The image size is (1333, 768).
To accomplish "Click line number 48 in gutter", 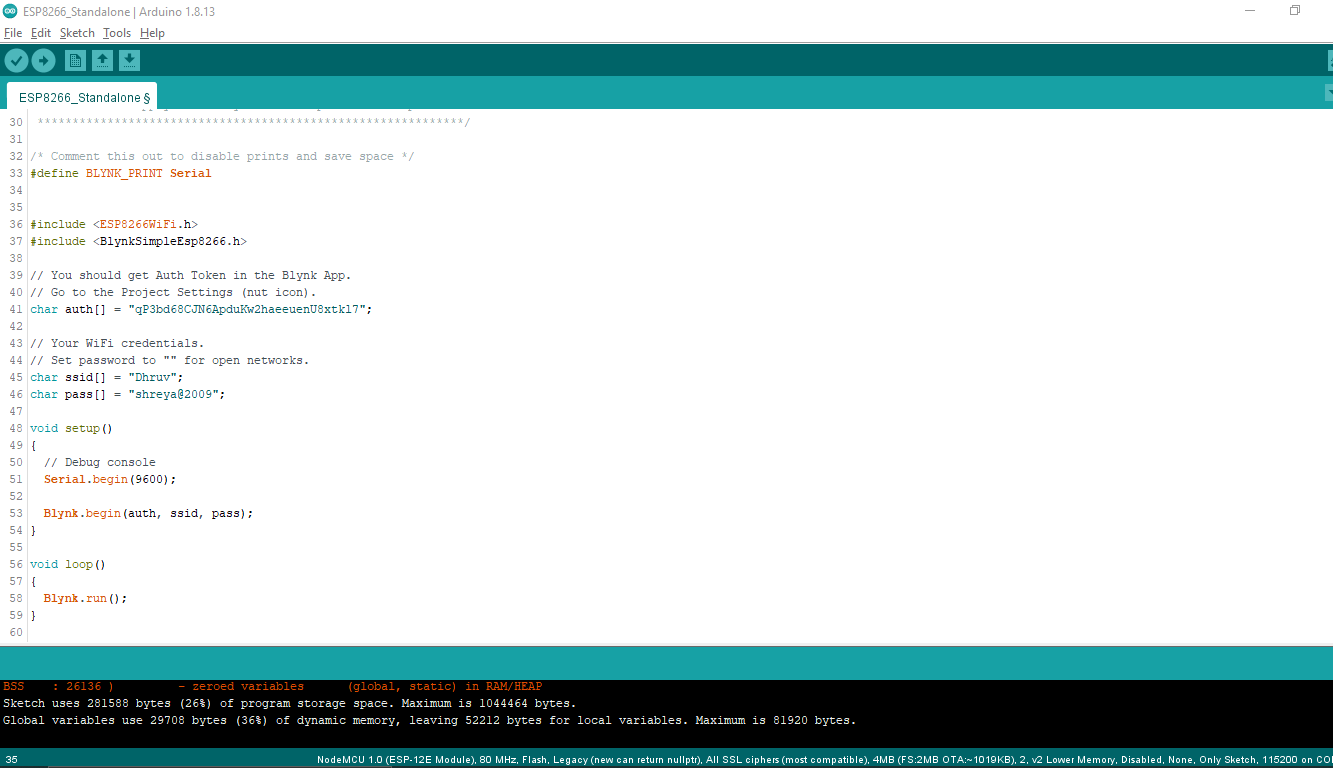I will [x=15, y=428].
